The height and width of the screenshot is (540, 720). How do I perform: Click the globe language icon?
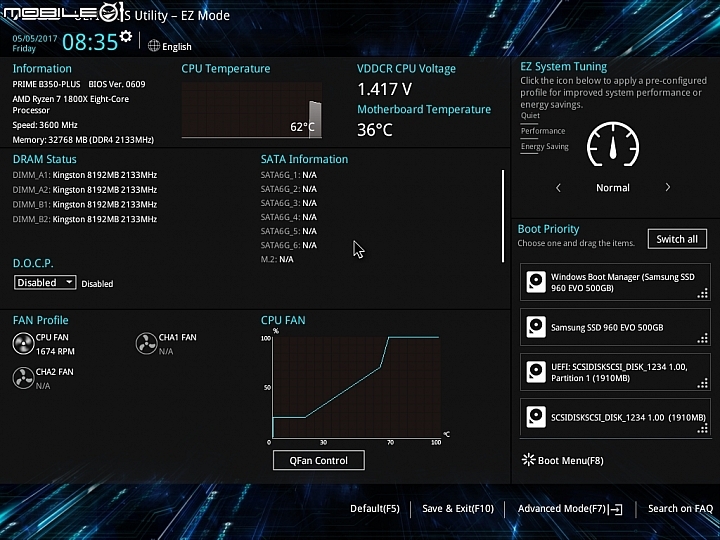point(154,46)
